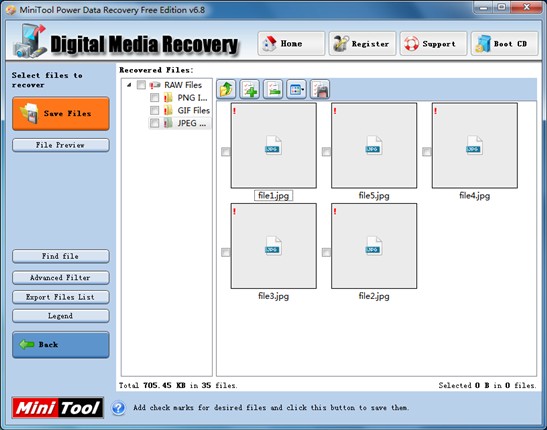Screen dimensions: 547x430
Task: Click the JPEG folder icon
Action: click(x=168, y=123)
